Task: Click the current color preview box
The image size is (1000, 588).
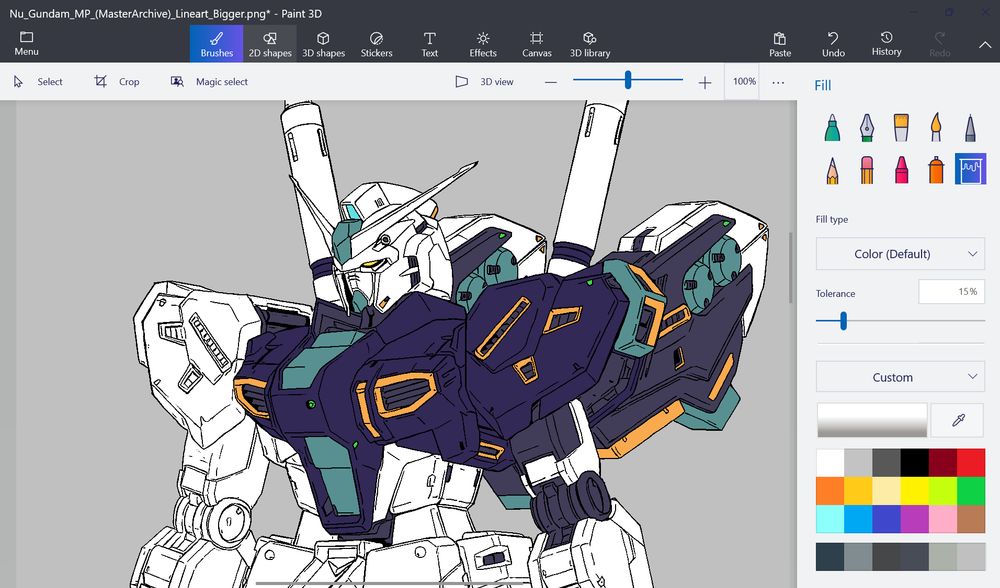Action: pyautogui.click(x=872, y=420)
